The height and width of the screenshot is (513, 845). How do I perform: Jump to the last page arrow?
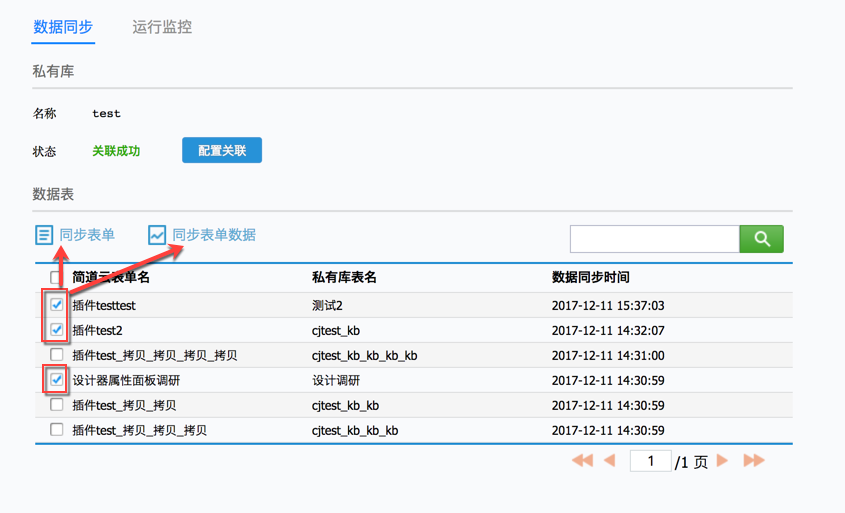pyautogui.click(x=754, y=461)
